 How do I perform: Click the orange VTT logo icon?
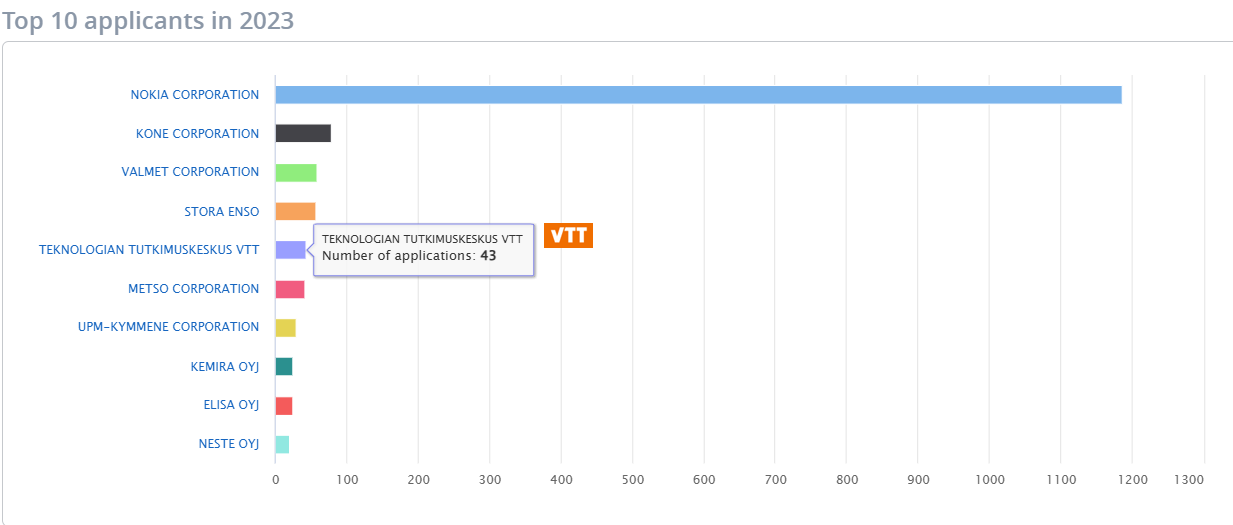pos(568,236)
